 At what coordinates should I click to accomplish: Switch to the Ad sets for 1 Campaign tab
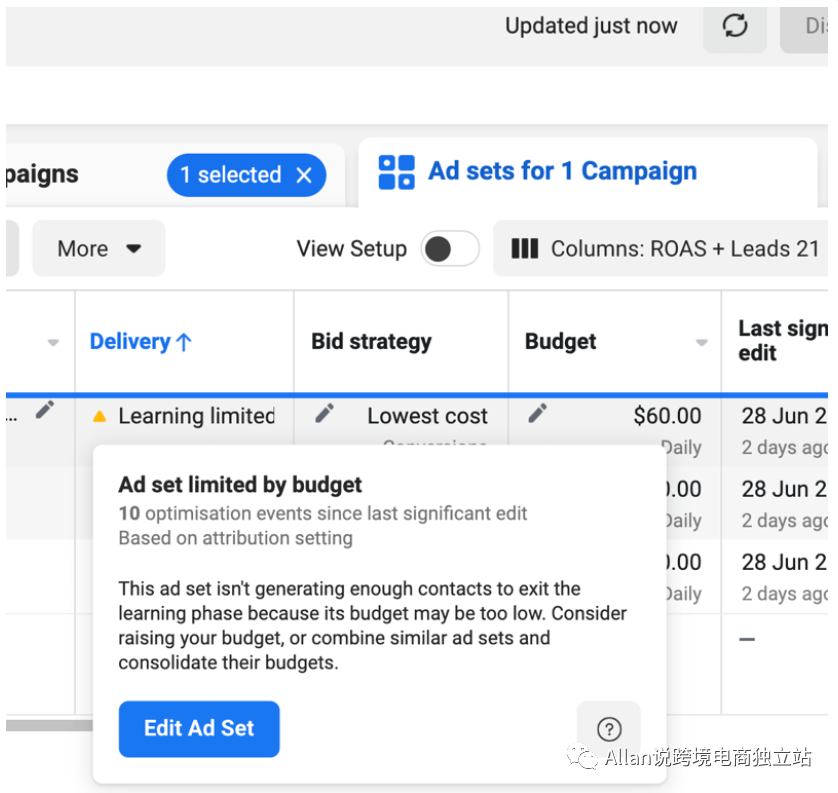pyautogui.click(x=562, y=172)
